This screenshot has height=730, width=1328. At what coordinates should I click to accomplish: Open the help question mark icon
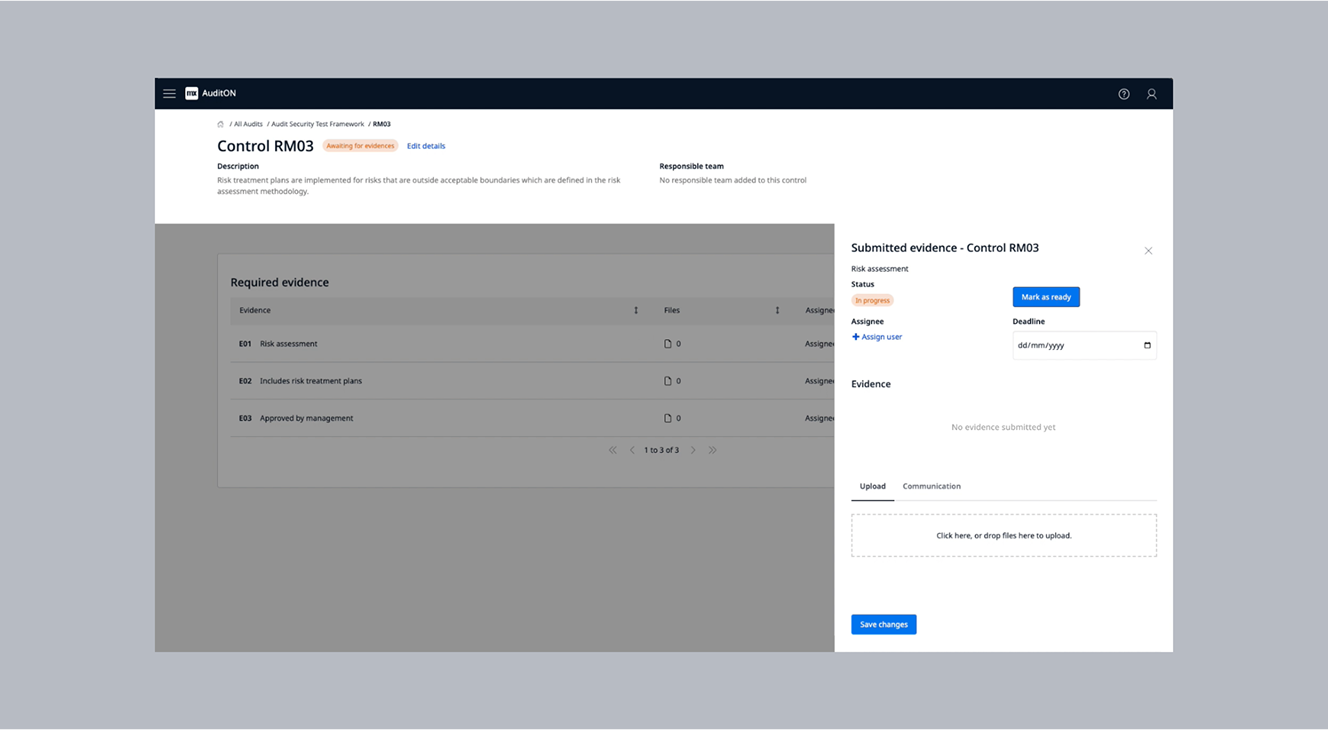pyautogui.click(x=1124, y=94)
